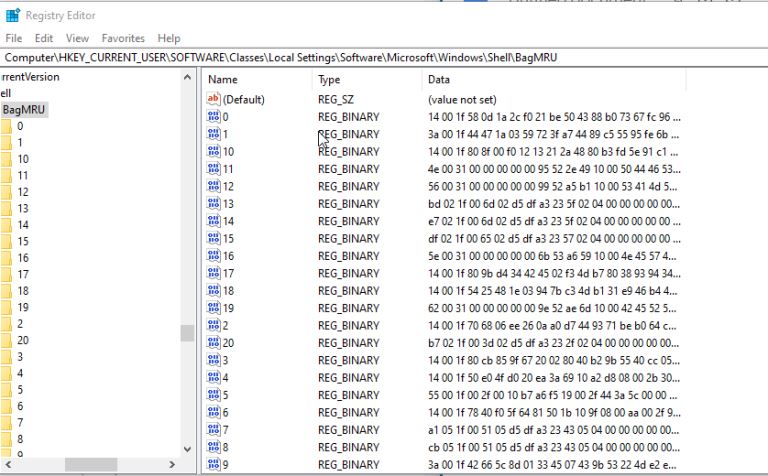Click the binary icon for value 15
Image resolution: width=768 pixels, height=476 pixels.
coord(214,238)
